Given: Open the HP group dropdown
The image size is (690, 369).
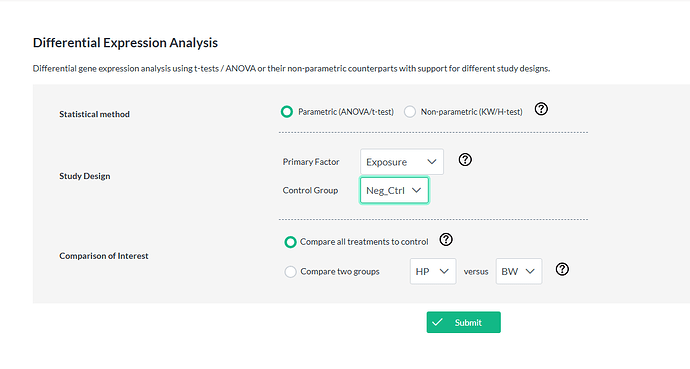Looking at the screenshot, I should 433,271.
